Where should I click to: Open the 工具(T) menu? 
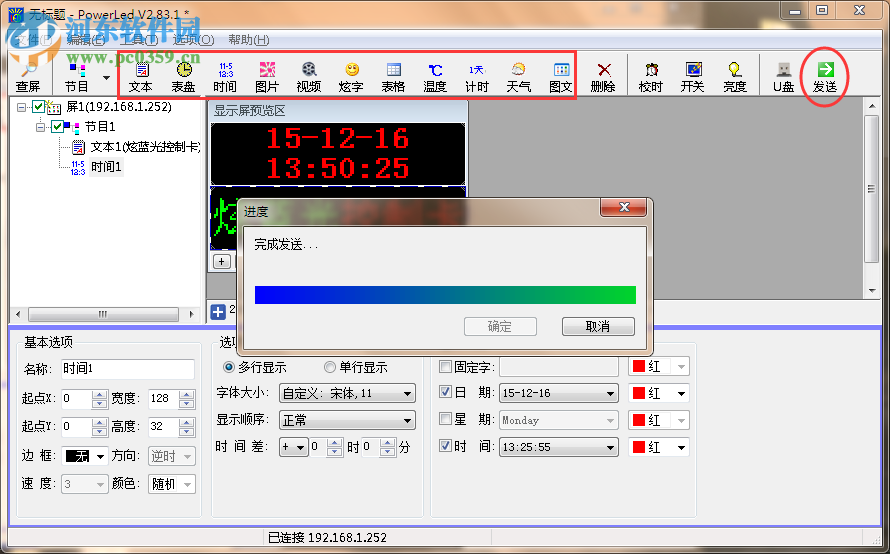pos(139,40)
